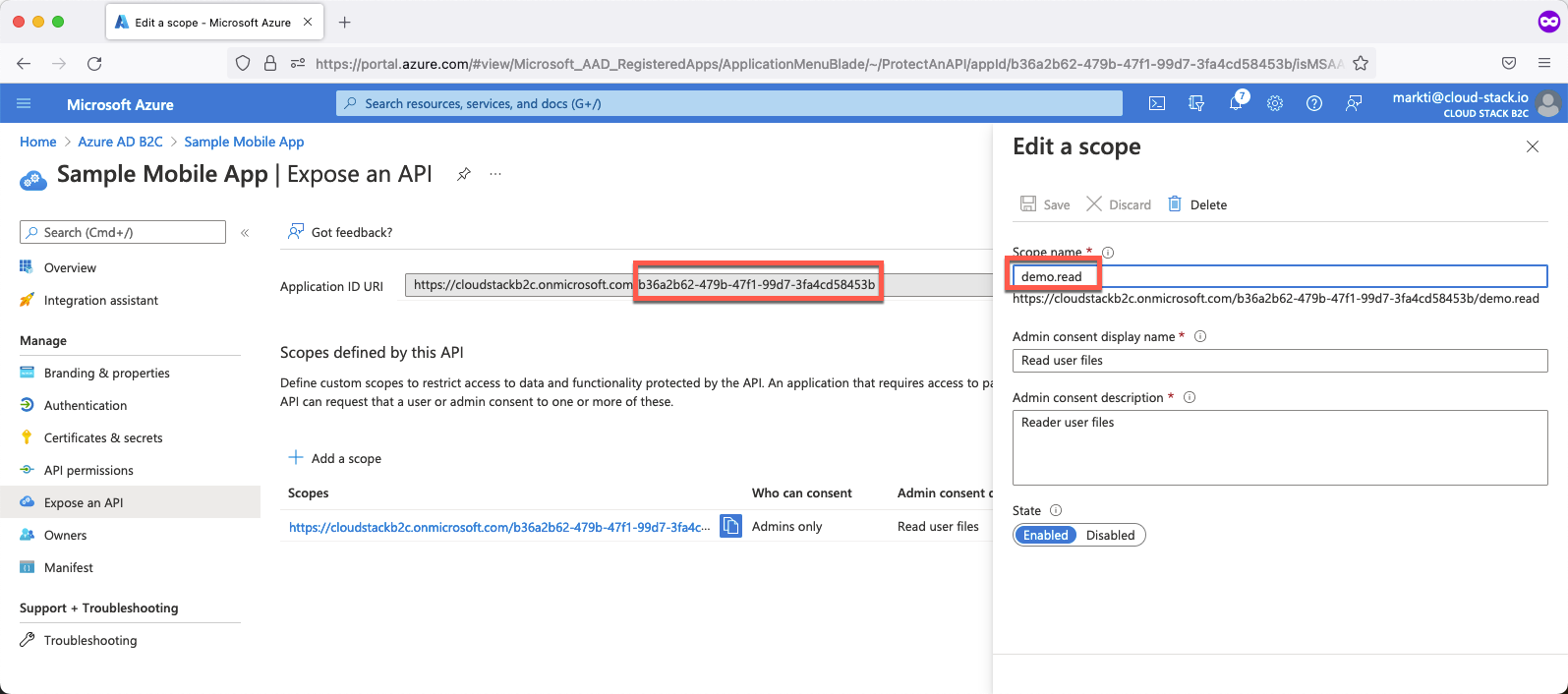Save the scope changes
The height and width of the screenshot is (694, 1568).
(1045, 204)
